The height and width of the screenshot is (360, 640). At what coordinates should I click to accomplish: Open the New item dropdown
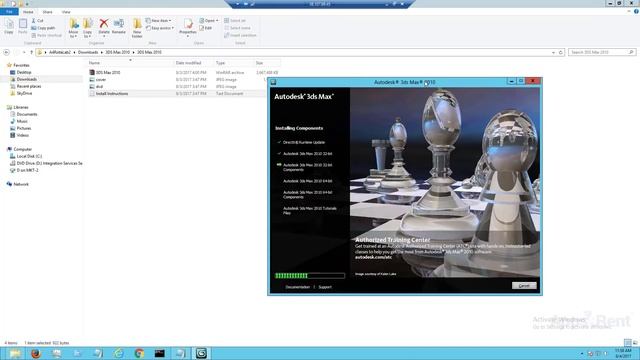[x=159, y=20]
